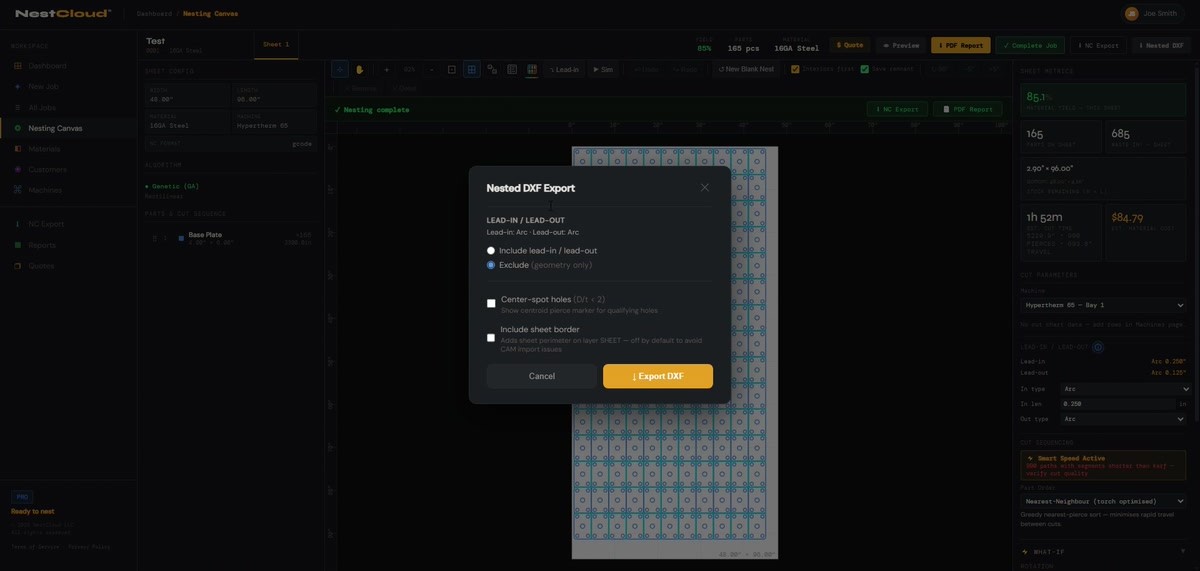This screenshot has width=1200, height=571.
Task: Click the zoom in plus icon
Action: [386, 69]
